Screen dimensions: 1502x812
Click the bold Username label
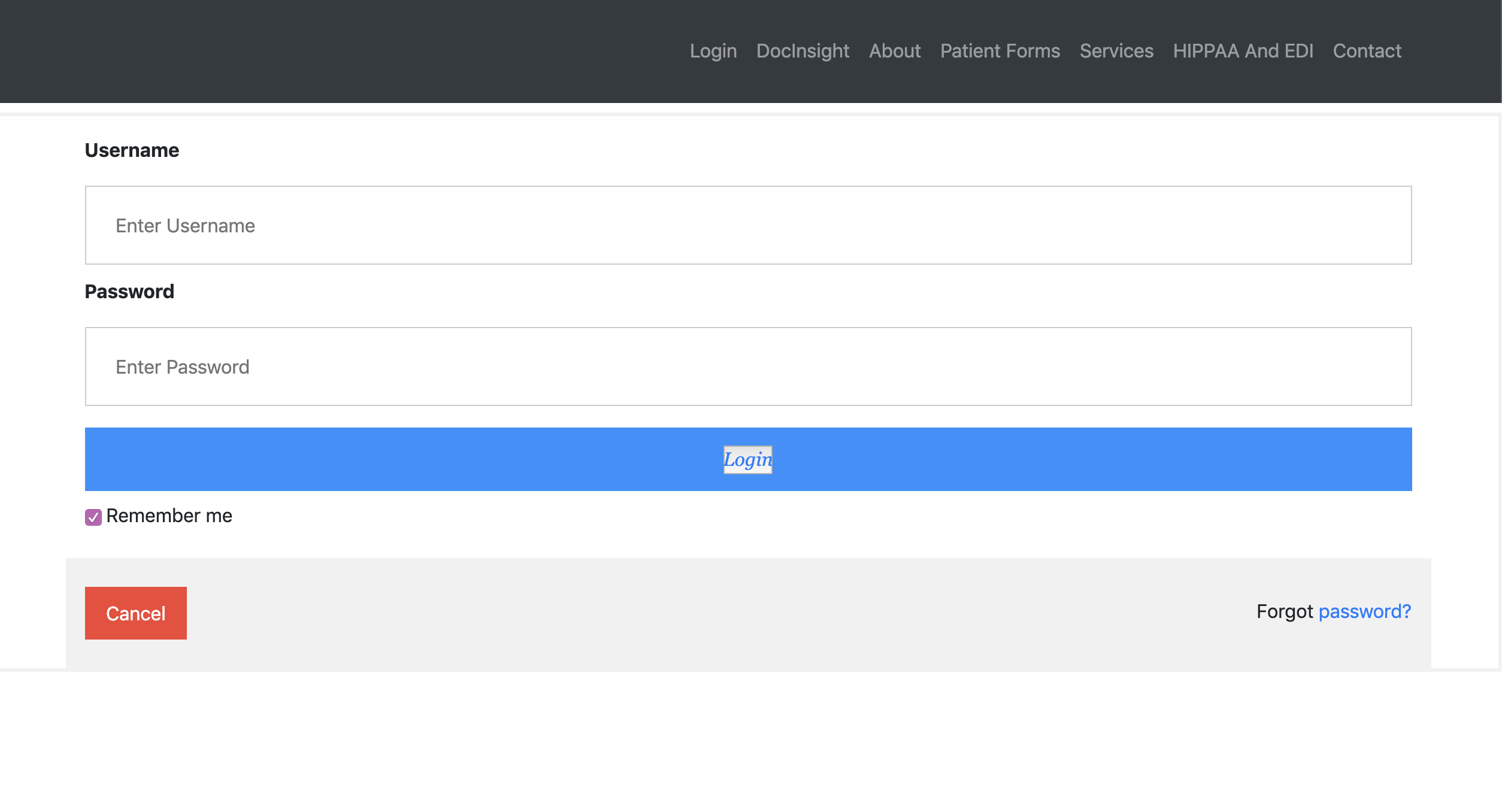click(132, 150)
